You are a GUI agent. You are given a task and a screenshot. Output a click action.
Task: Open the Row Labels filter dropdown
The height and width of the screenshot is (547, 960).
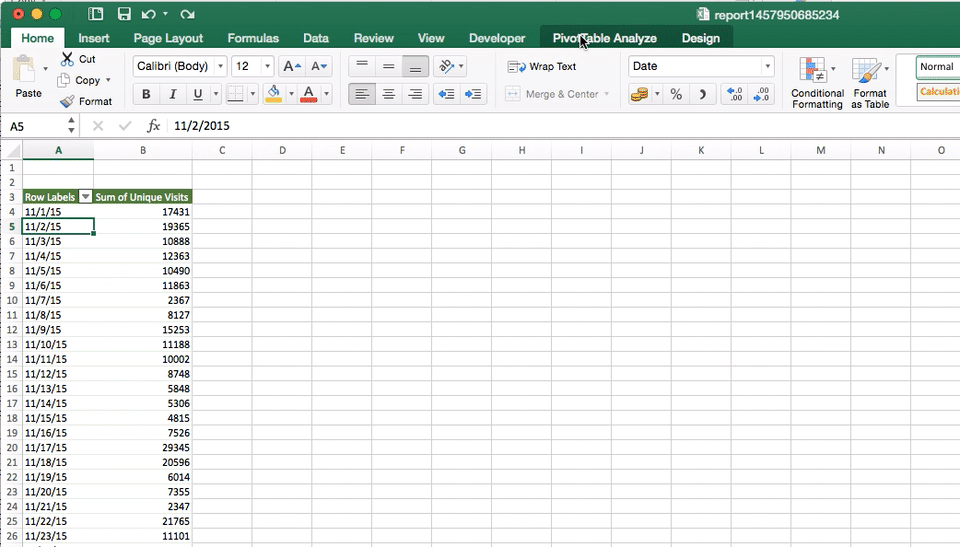click(x=85, y=197)
